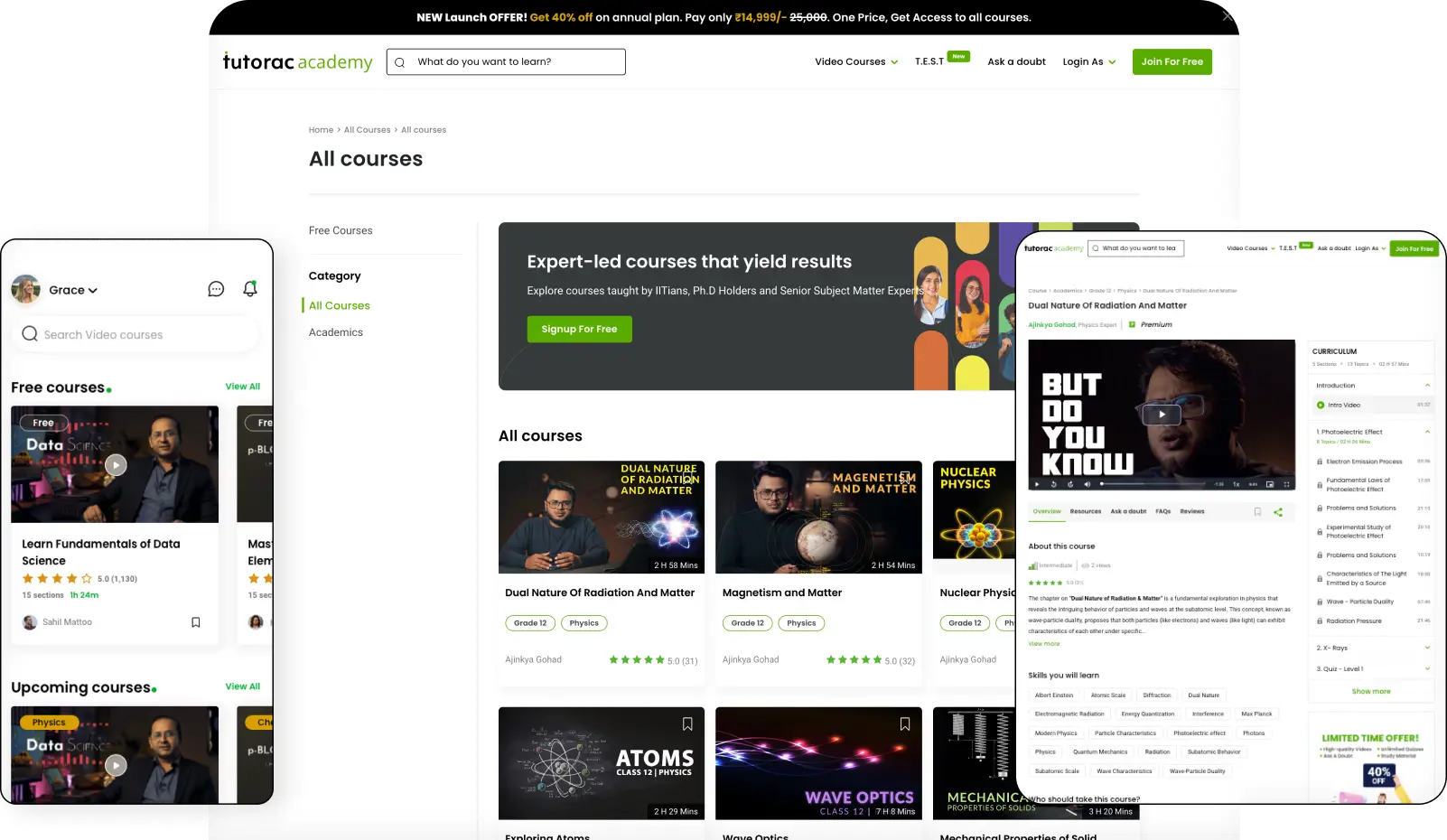Click the Signup For Free button
The image size is (1447, 840).
580,330
